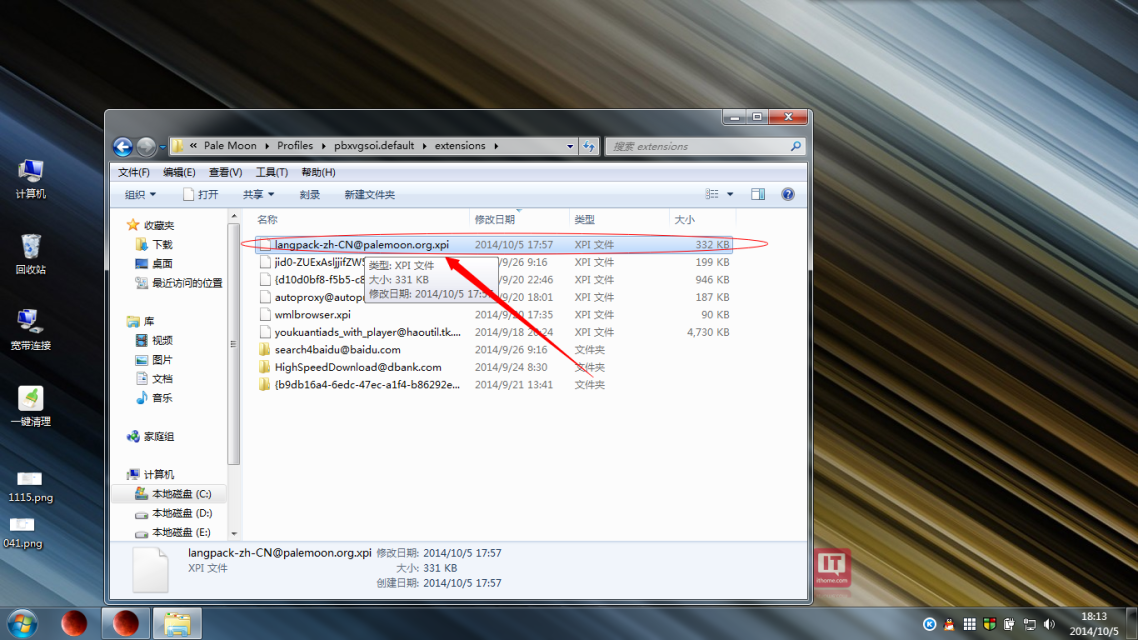Click the network tray icon

[1029, 624]
